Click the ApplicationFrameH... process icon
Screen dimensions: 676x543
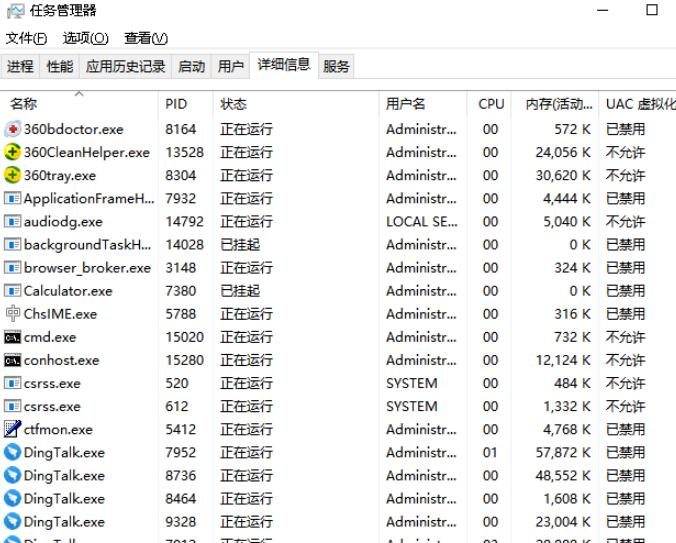(x=13, y=198)
